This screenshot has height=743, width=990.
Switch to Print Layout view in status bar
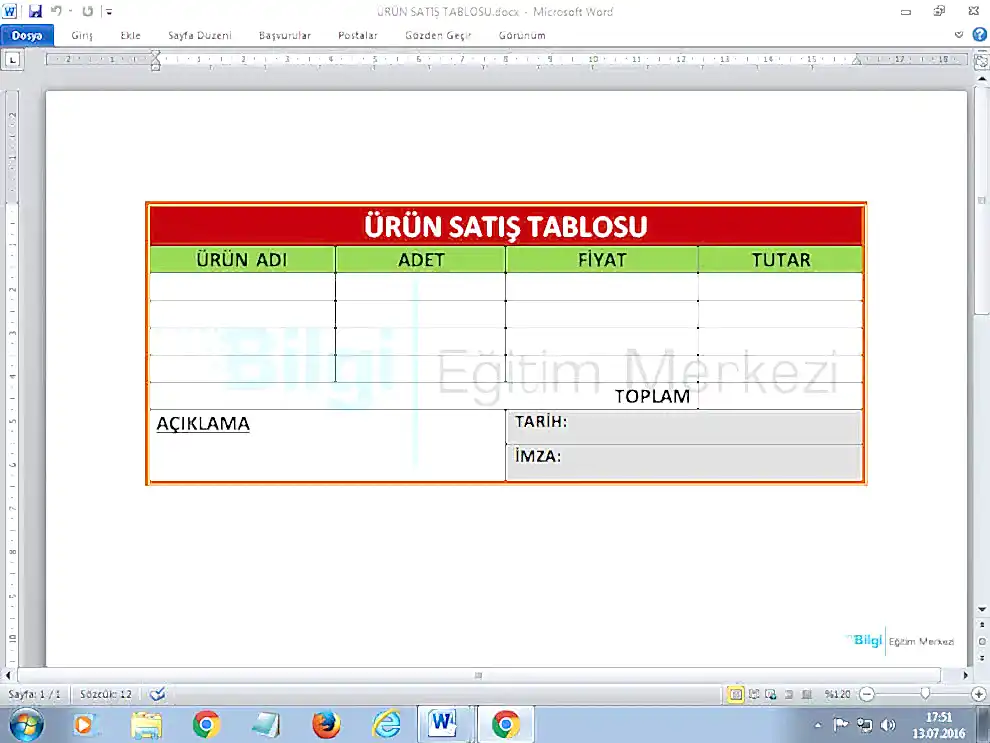pyautogui.click(x=737, y=694)
